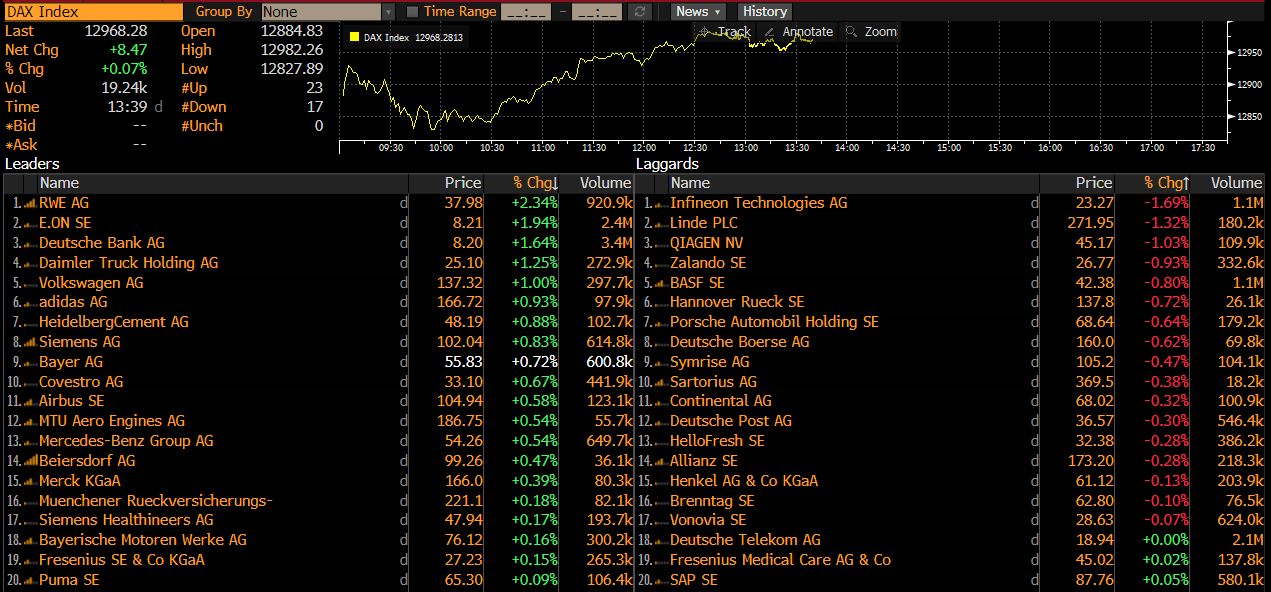Click the yellow DAX Index legend swatch
Image resolution: width=1271 pixels, height=592 pixels.
354,37
